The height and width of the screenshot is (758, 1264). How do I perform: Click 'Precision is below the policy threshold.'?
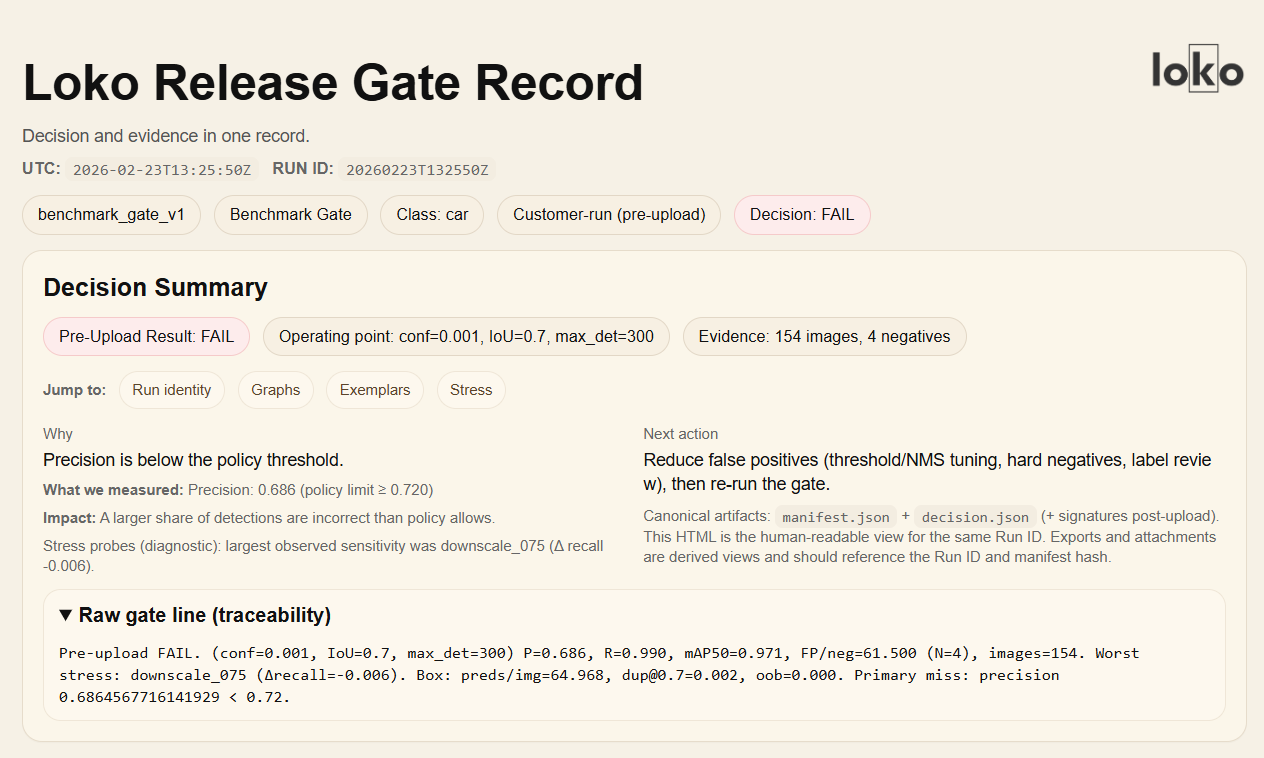[193, 460]
